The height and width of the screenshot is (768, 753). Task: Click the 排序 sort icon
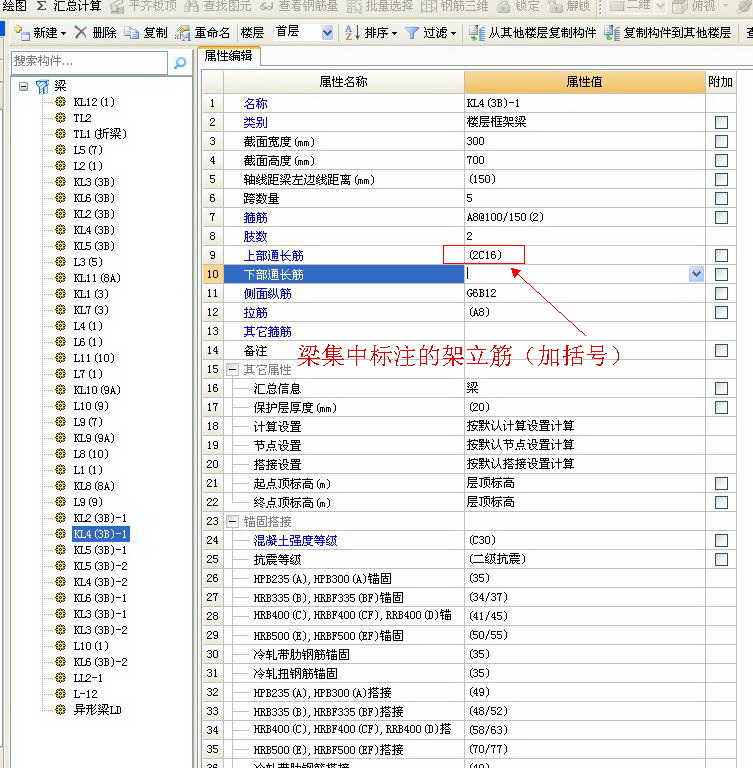coord(352,32)
